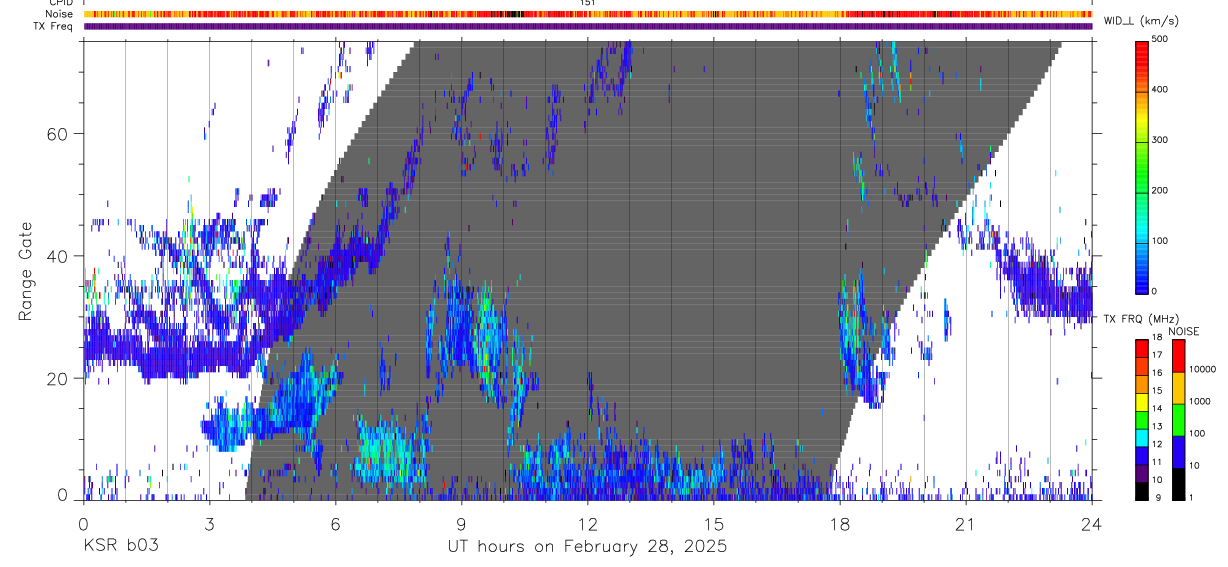This screenshot has height=567, width=1228.
Task: Click the 'TX Freq' strip label
Action: (x=54, y=26)
